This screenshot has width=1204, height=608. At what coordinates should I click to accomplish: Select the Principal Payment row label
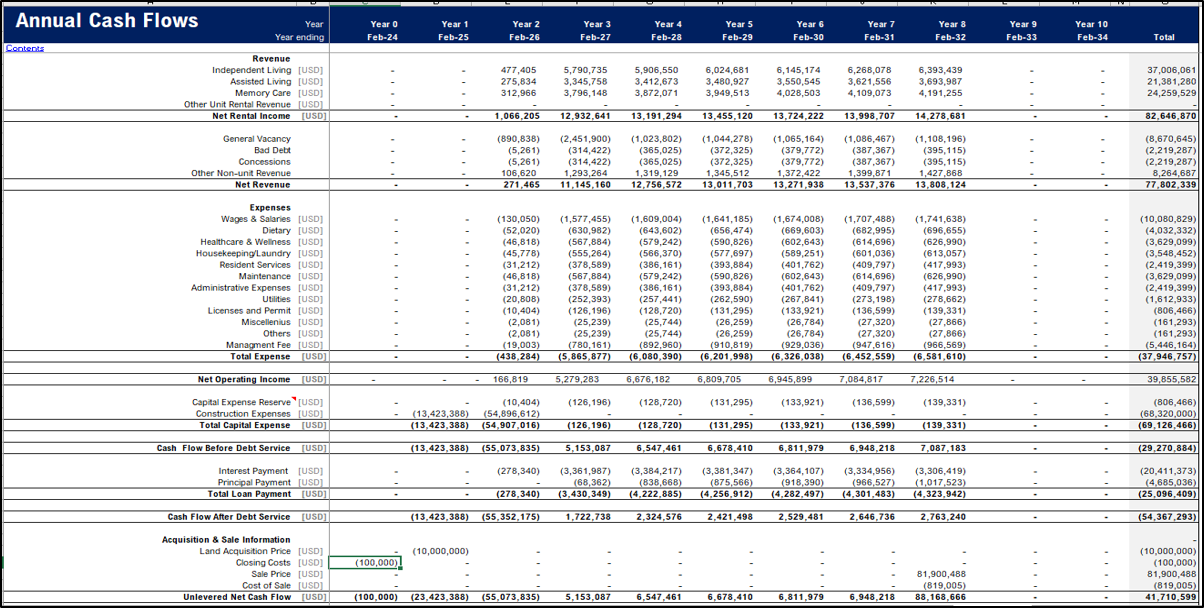(254, 483)
